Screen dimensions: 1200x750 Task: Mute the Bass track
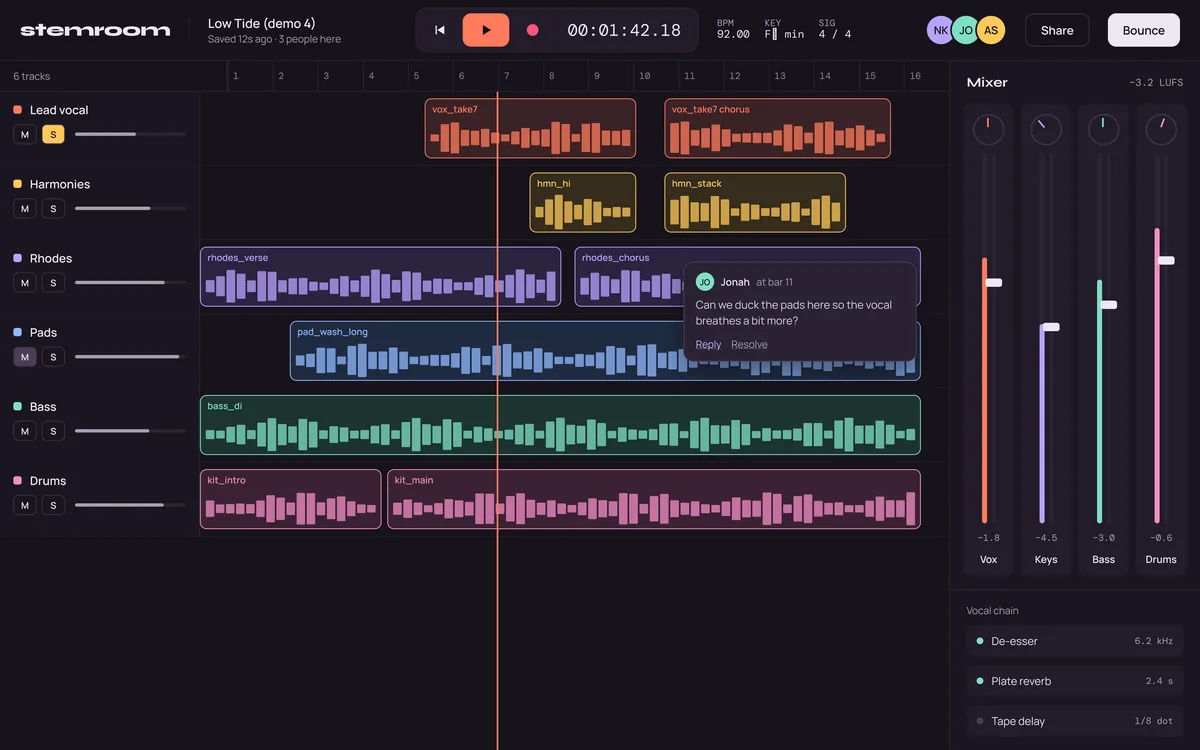point(25,430)
